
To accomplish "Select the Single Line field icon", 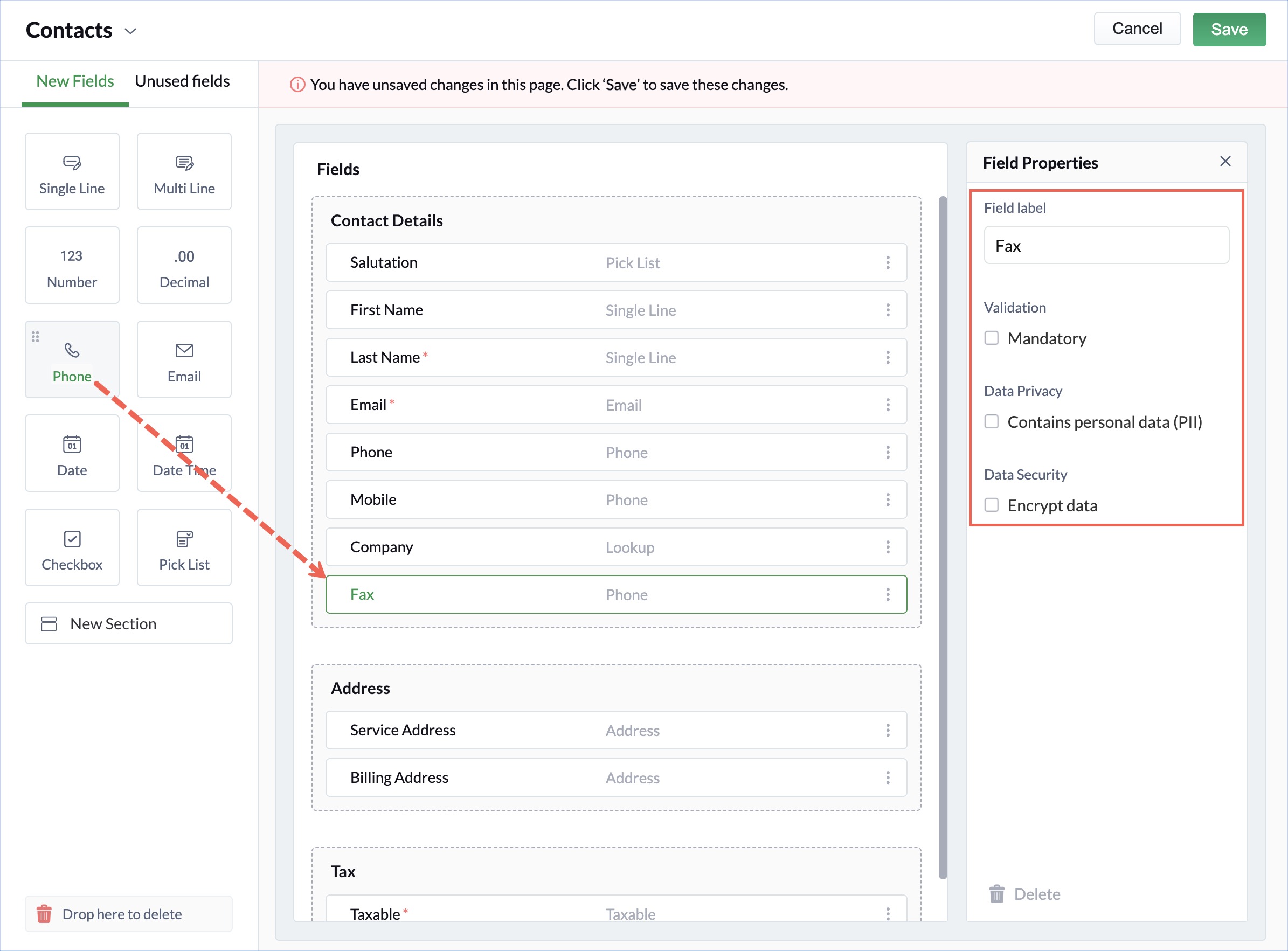I will (x=72, y=163).
